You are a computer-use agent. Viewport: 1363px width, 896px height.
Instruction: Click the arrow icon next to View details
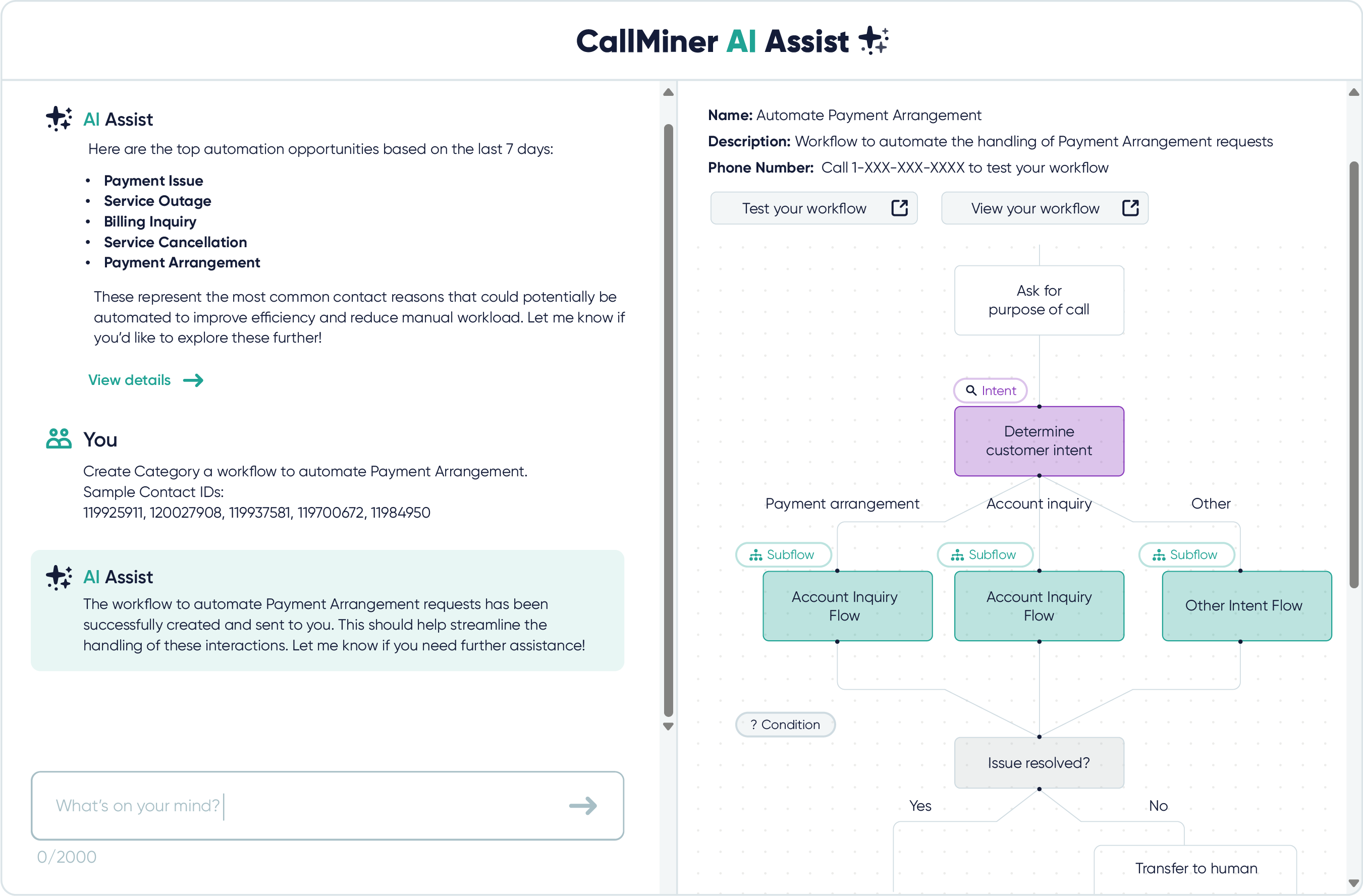(193, 379)
